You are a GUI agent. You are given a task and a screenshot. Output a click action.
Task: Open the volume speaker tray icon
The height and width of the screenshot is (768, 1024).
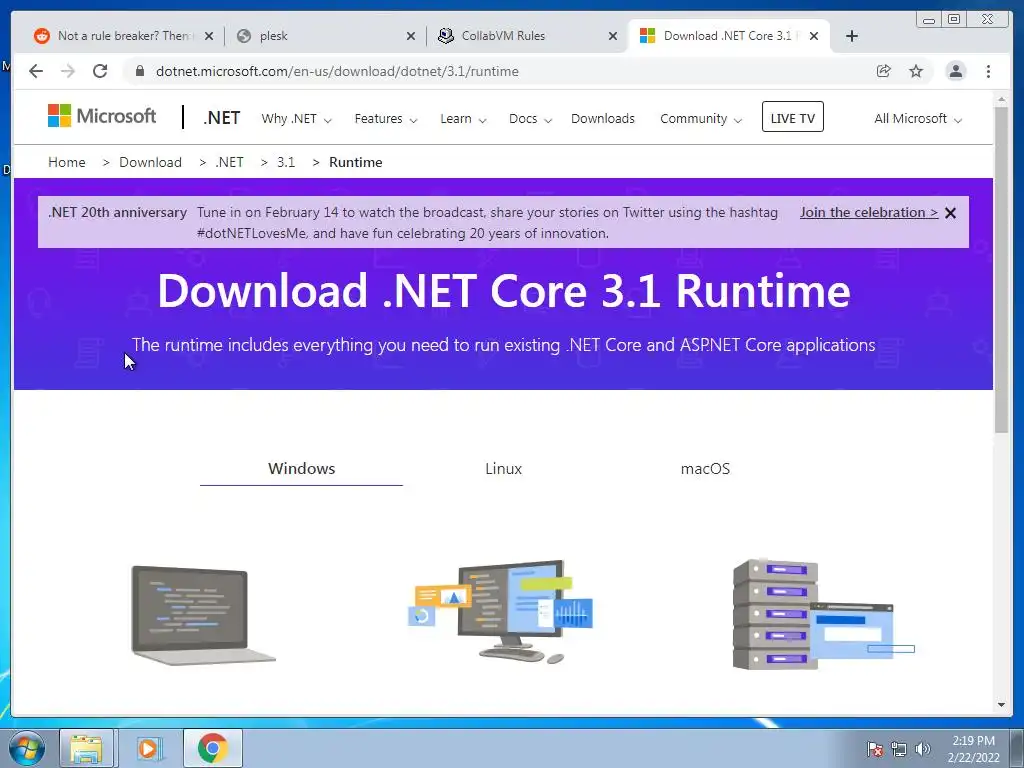(x=923, y=749)
